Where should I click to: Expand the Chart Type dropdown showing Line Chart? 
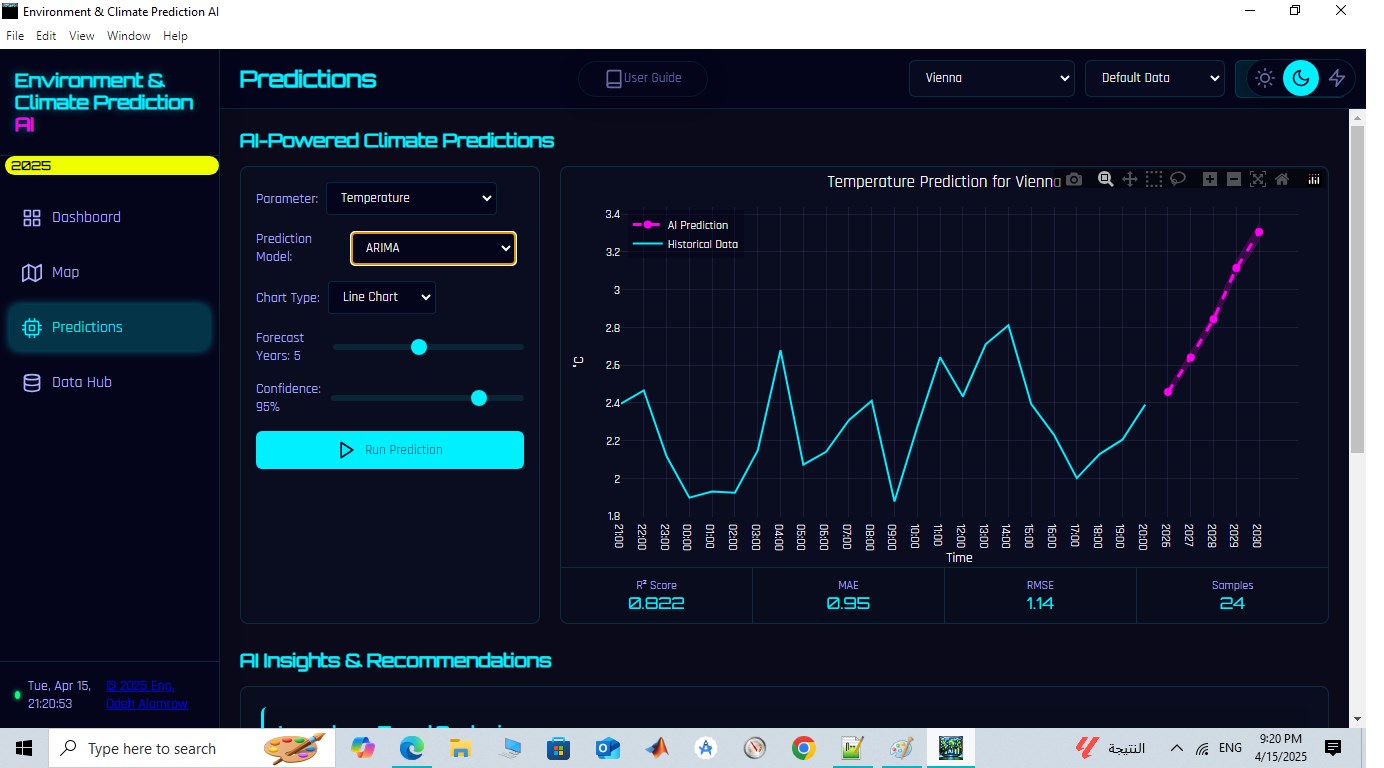tap(381, 297)
